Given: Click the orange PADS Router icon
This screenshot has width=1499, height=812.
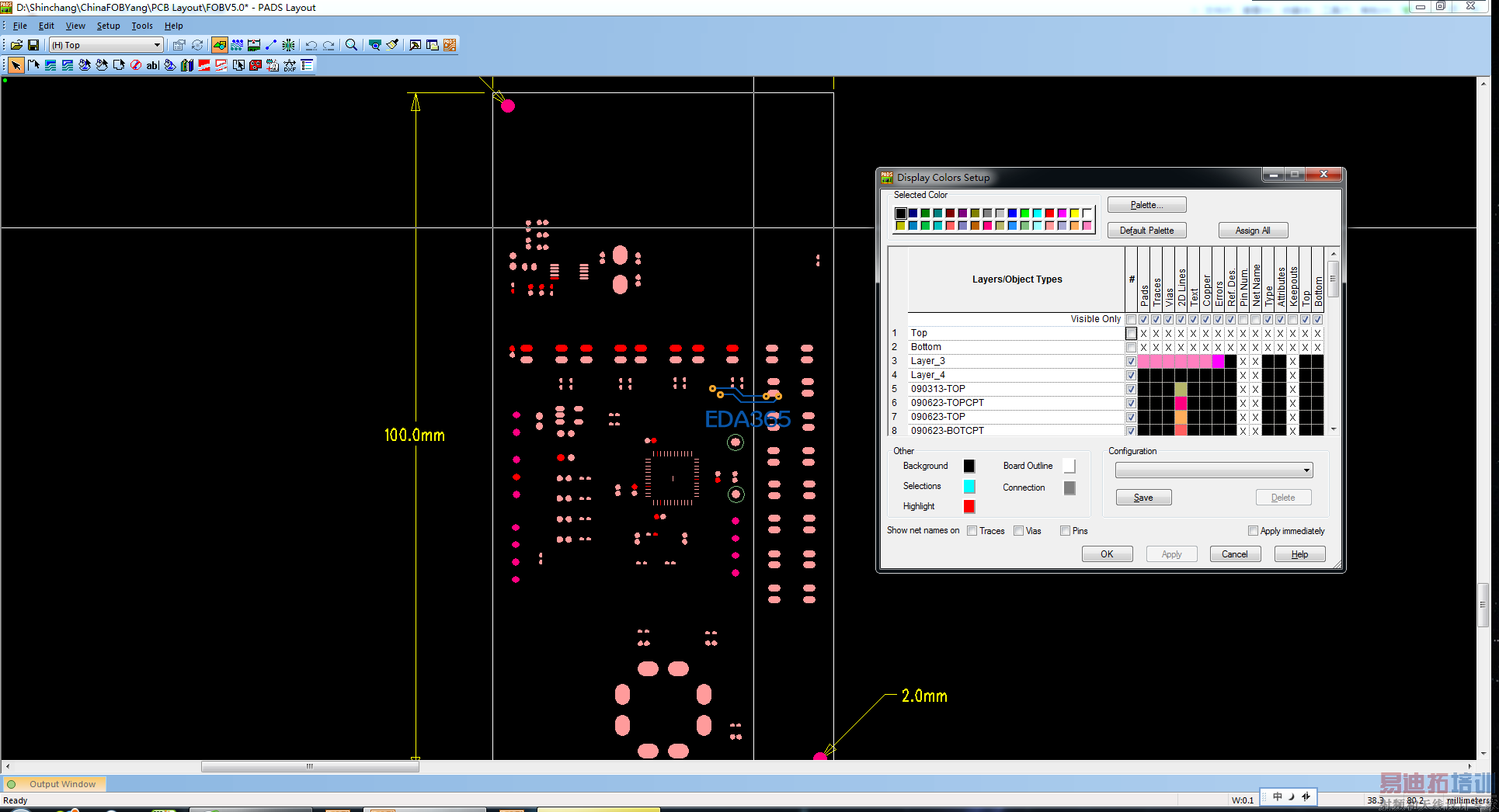Looking at the screenshot, I should [x=450, y=45].
